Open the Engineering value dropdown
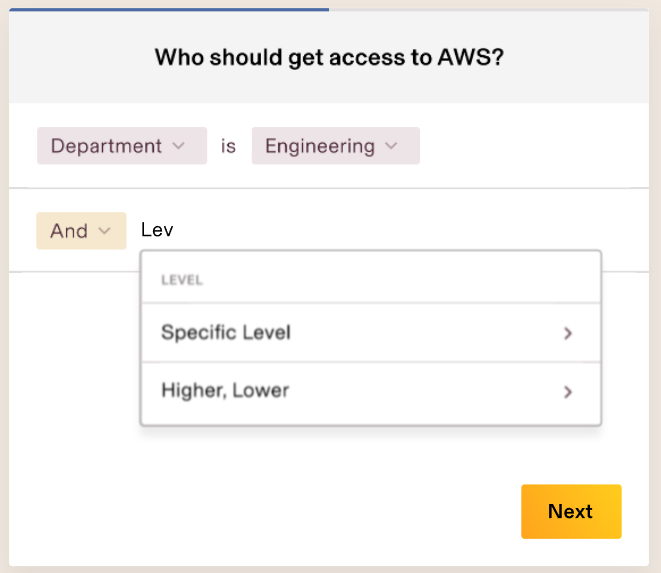The image size is (661, 573). [336, 146]
